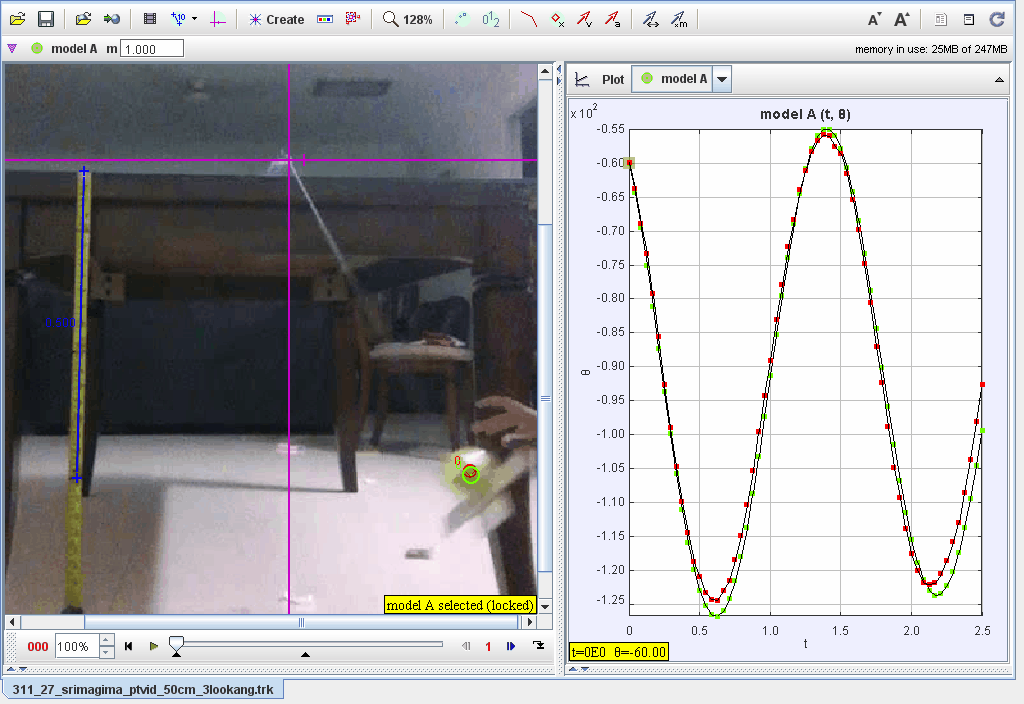This screenshot has width=1024, height=704.
Task: Toggle the calibration tools icon
Action: [178, 19]
